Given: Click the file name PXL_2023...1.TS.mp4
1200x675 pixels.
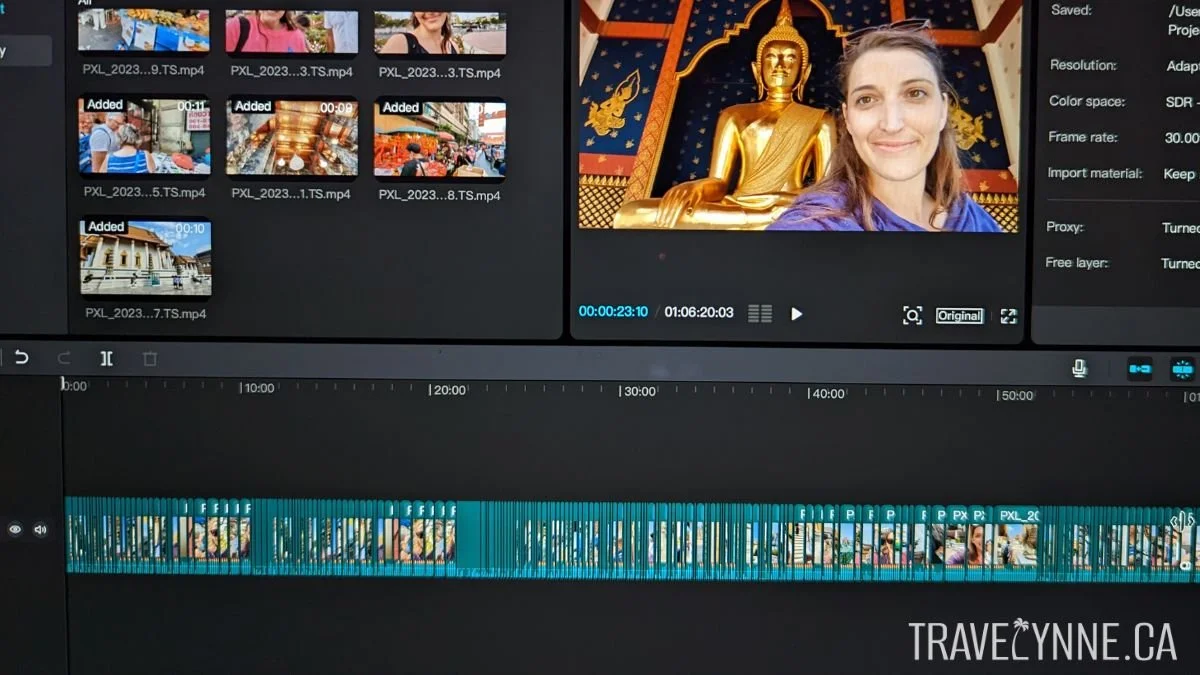Looking at the screenshot, I should pyautogui.click(x=291, y=194).
